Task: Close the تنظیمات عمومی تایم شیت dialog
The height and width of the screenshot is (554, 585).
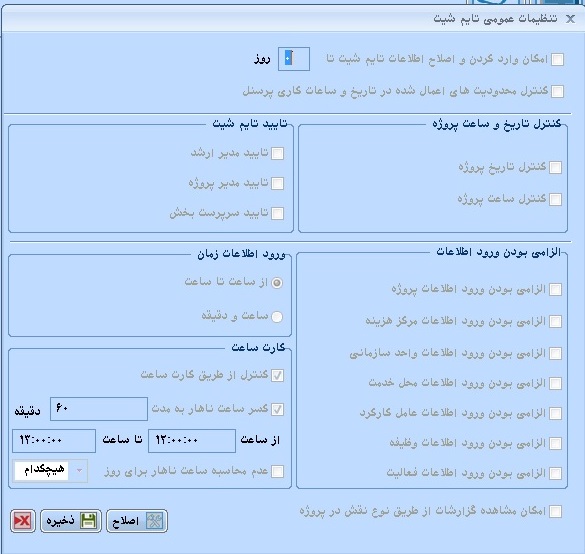Action: tap(570, 19)
